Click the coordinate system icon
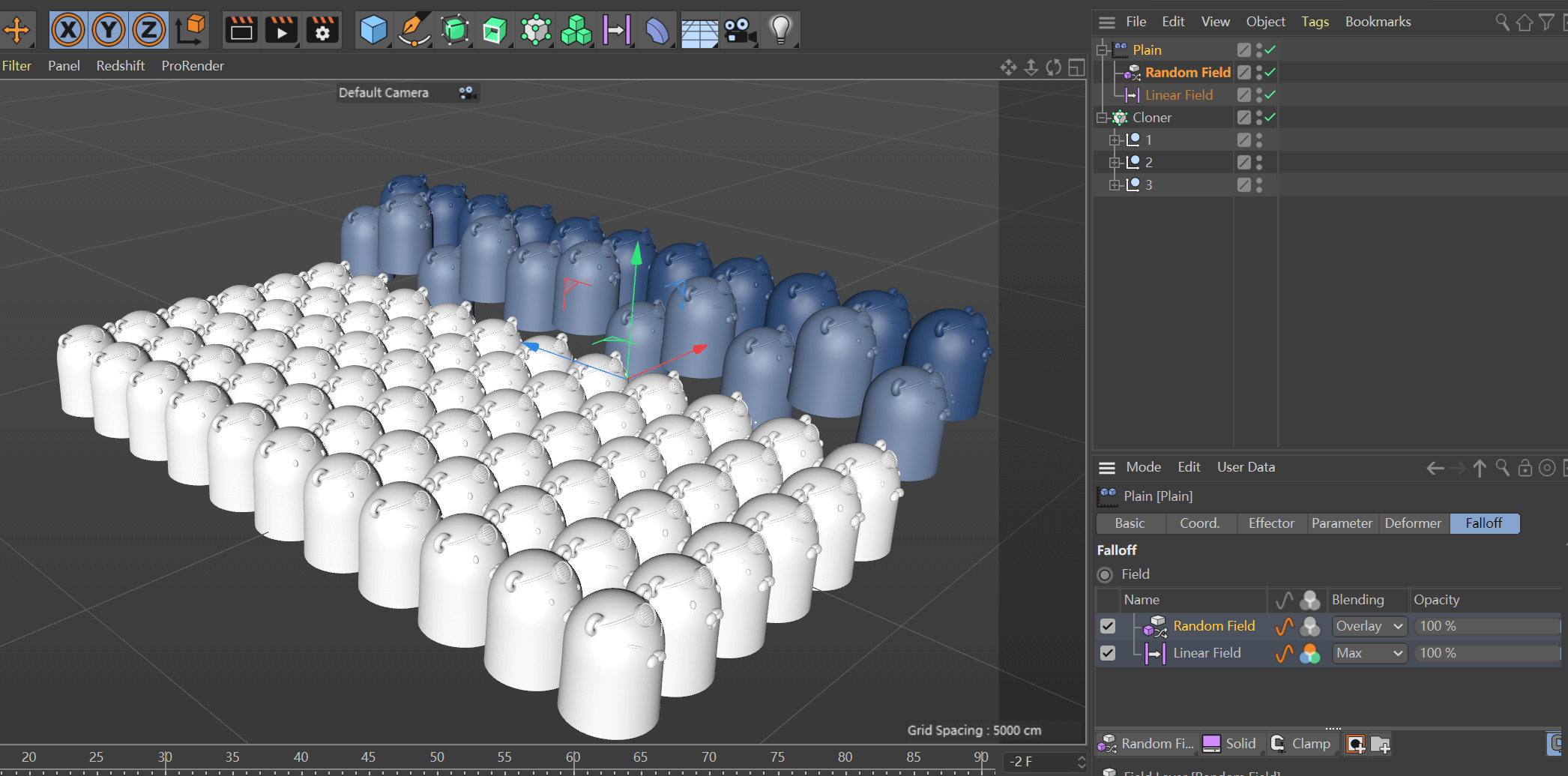 pyautogui.click(x=191, y=30)
